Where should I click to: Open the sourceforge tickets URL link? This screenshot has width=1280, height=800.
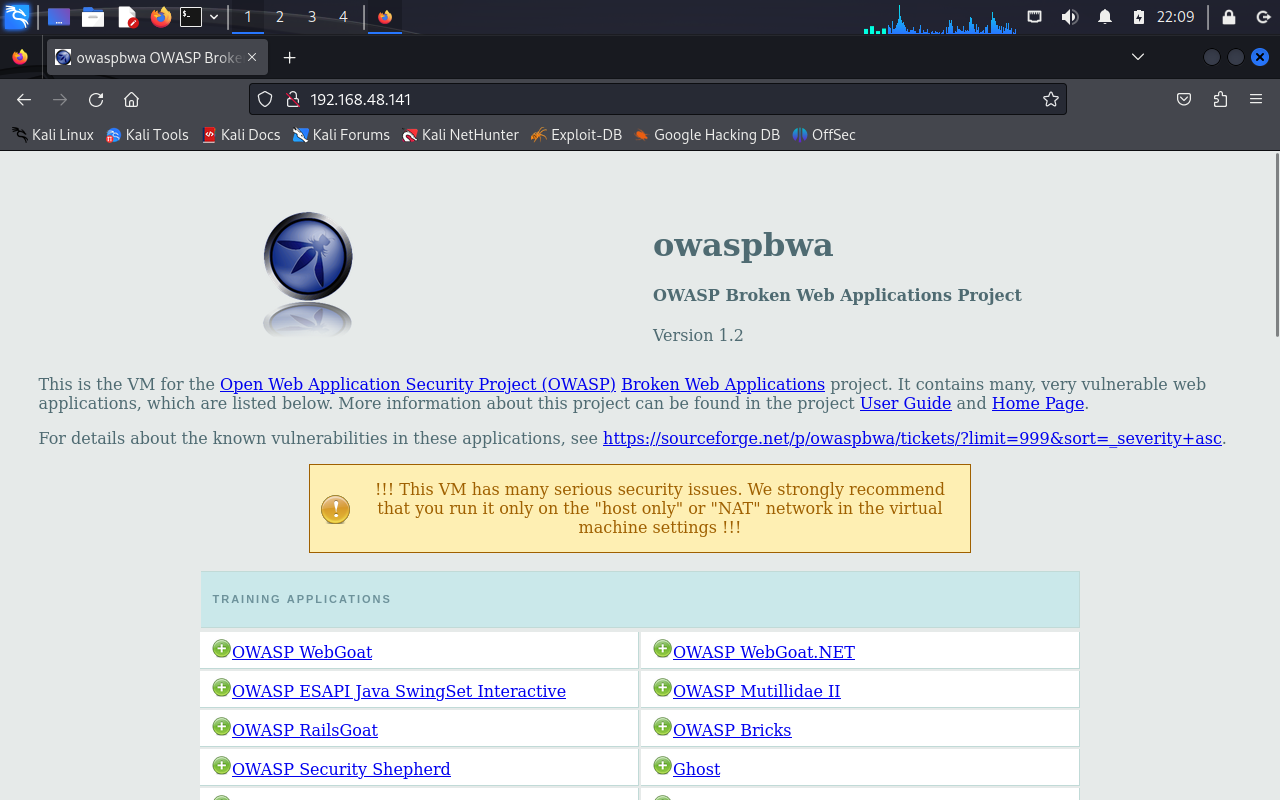[913, 438]
